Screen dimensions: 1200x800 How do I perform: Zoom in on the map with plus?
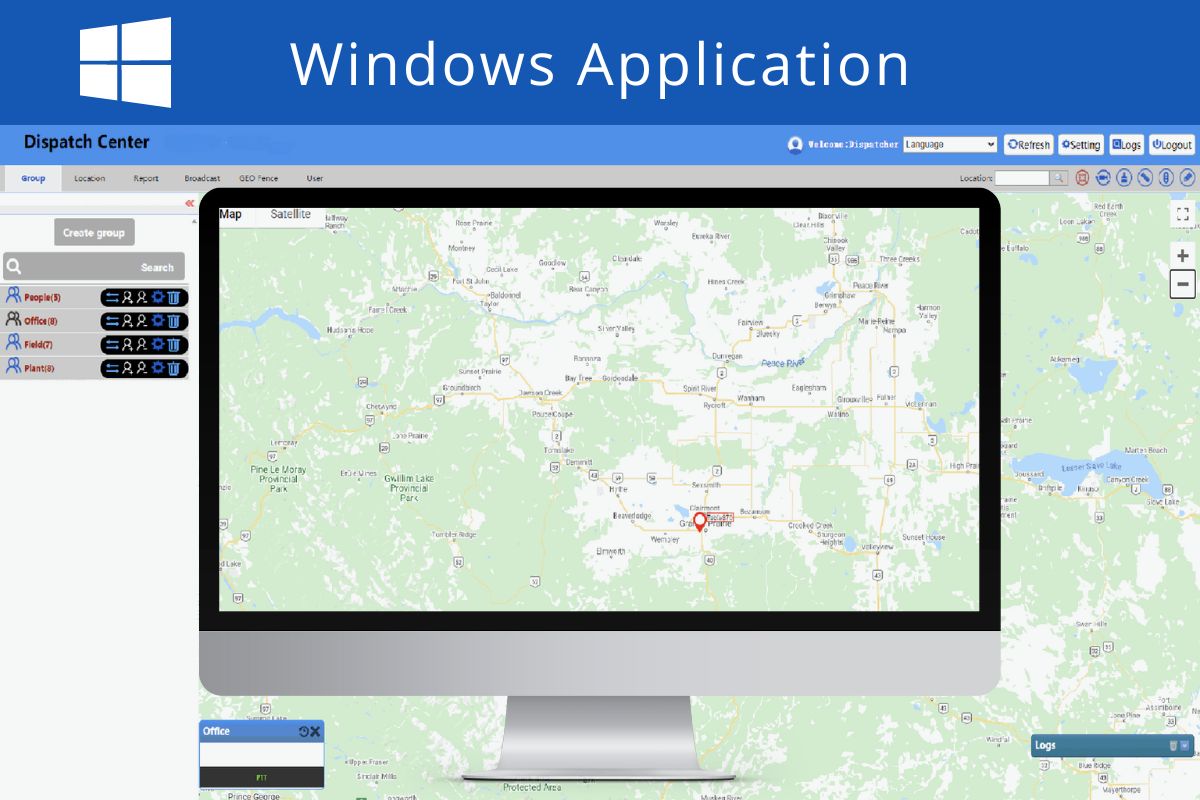(x=1183, y=256)
